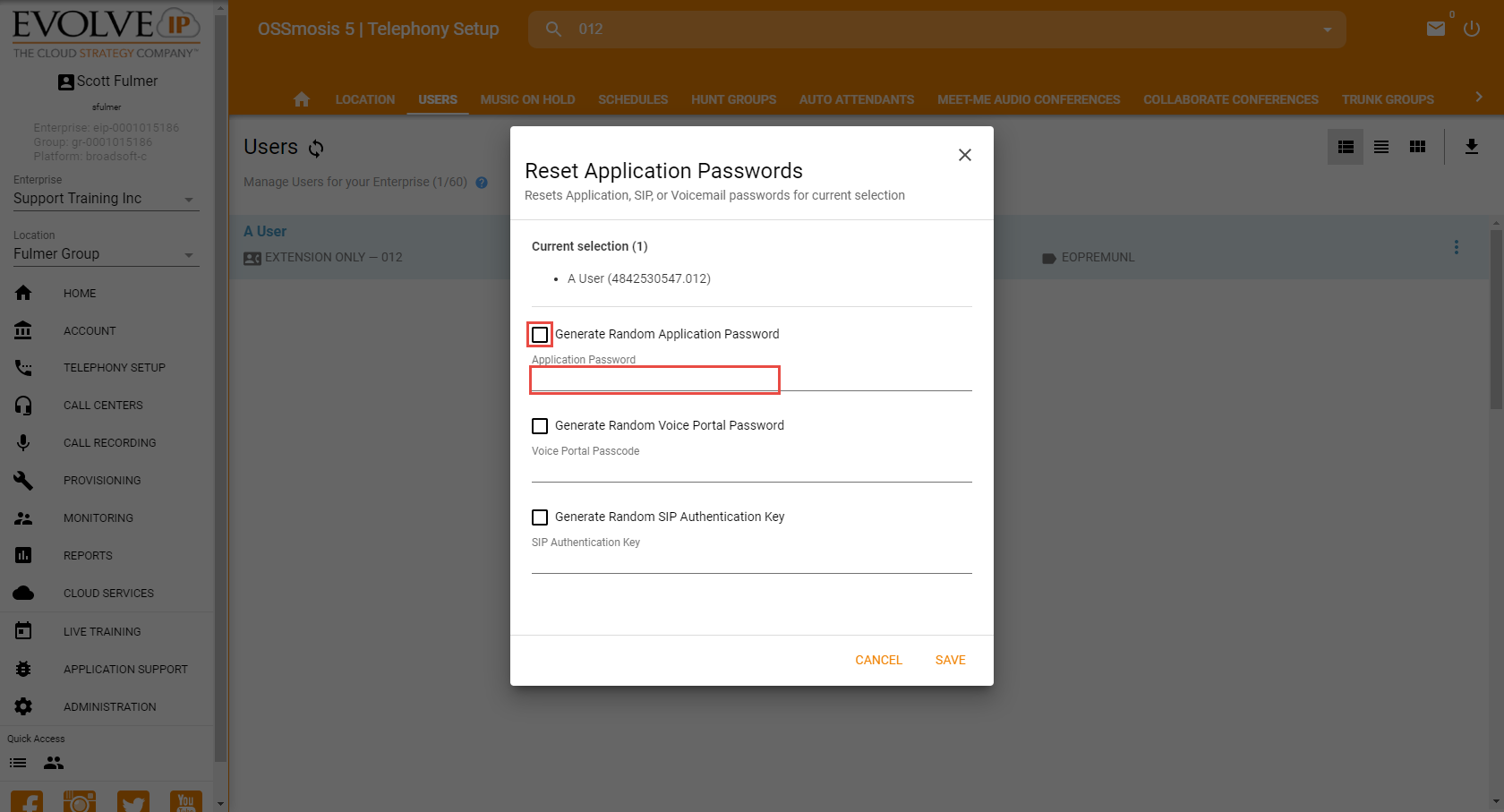The image size is (1504, 812).
Task: Click the Application Password input field
Action: click(654, 380)
